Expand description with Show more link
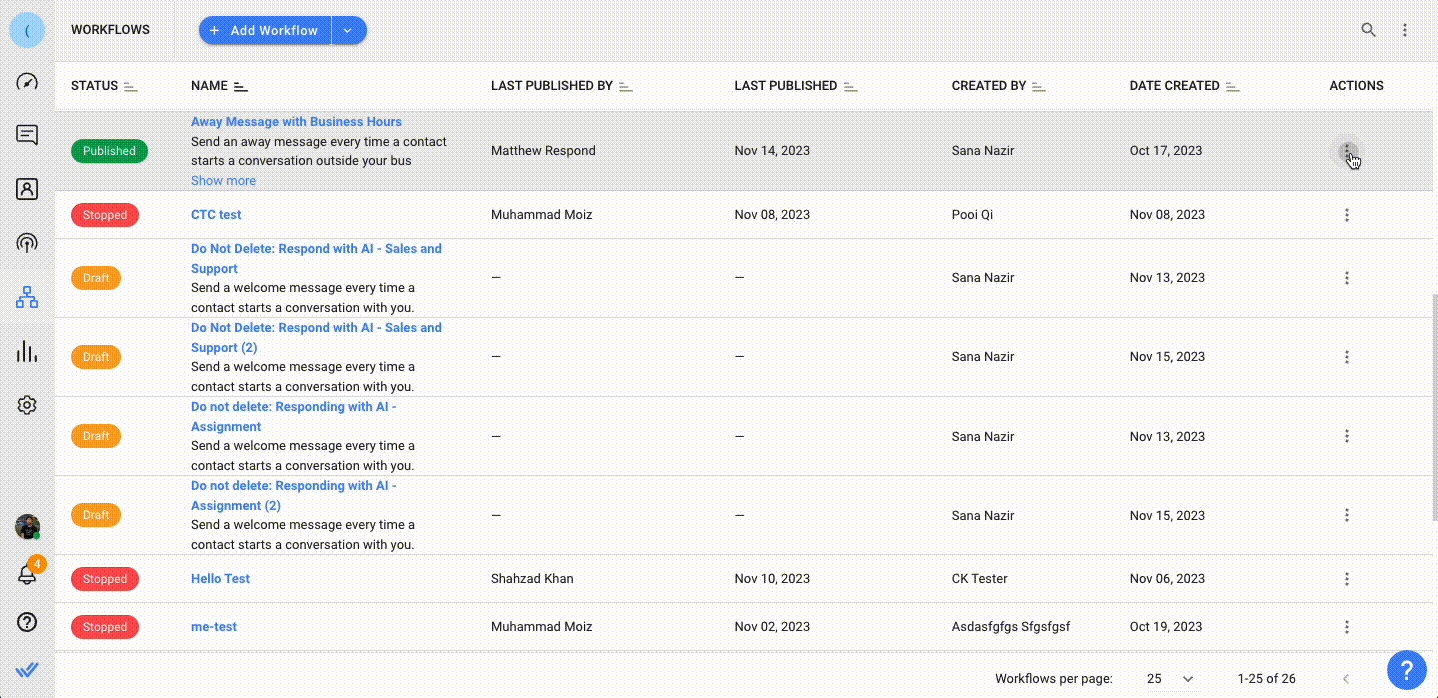The image size is (1438, 698). [x=223, y=181]
